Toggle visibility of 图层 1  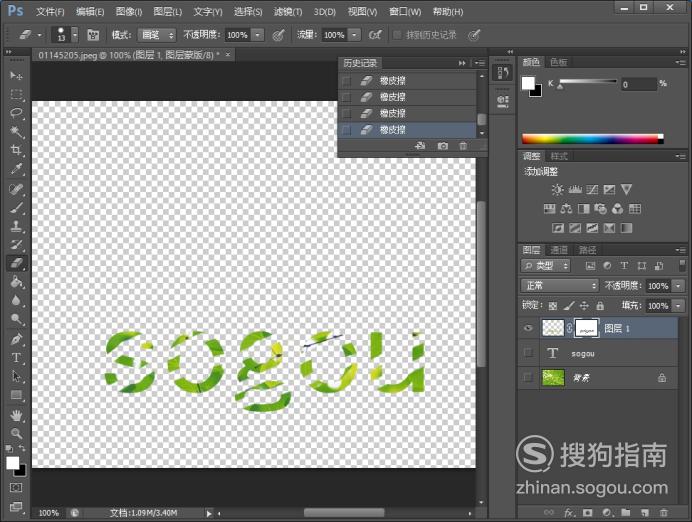coord(528,328)
